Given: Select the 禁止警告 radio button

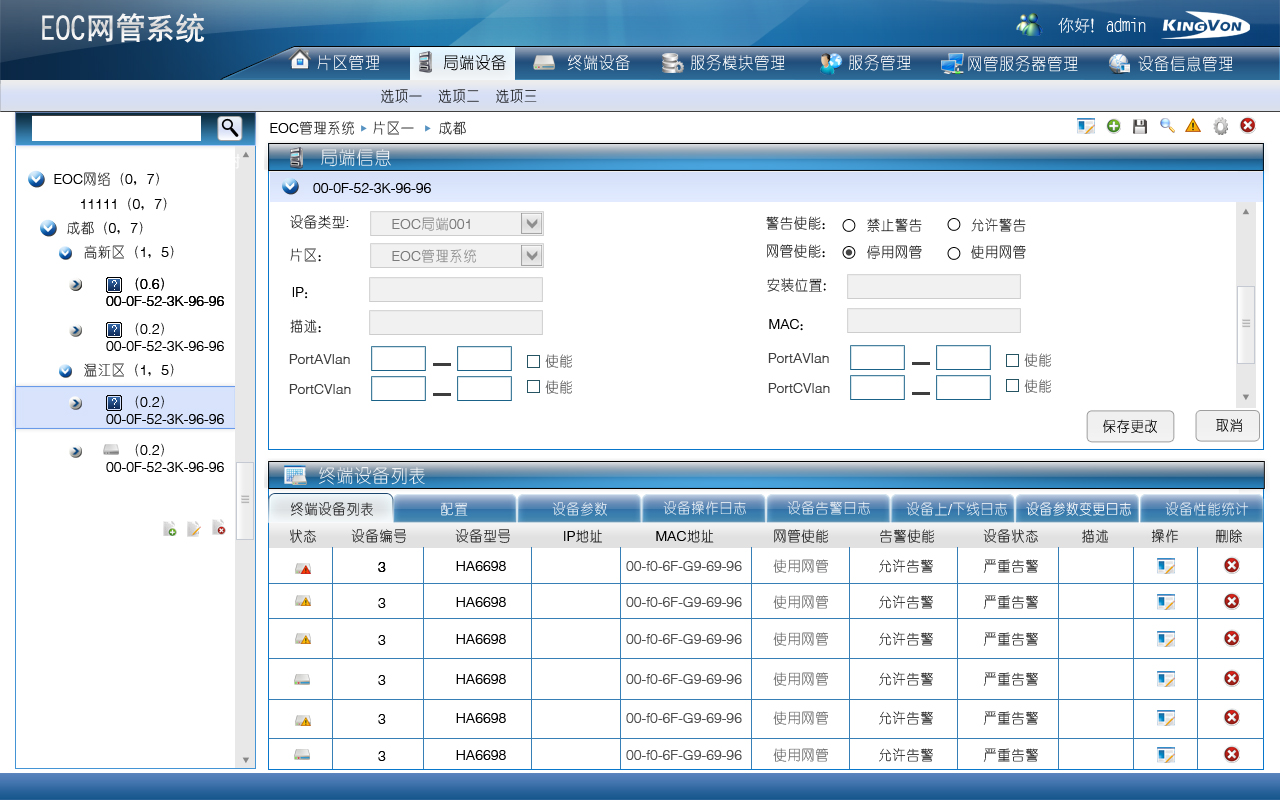Looking at the screenshot, I should (849, 225).
